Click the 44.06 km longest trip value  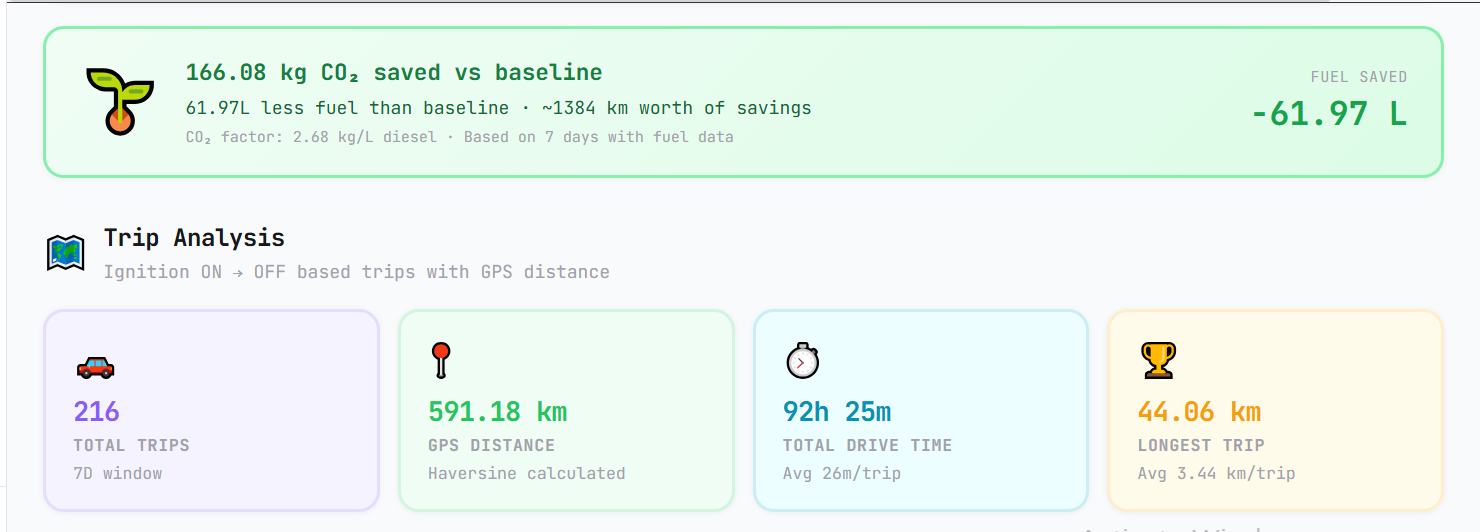point(1199,412)
